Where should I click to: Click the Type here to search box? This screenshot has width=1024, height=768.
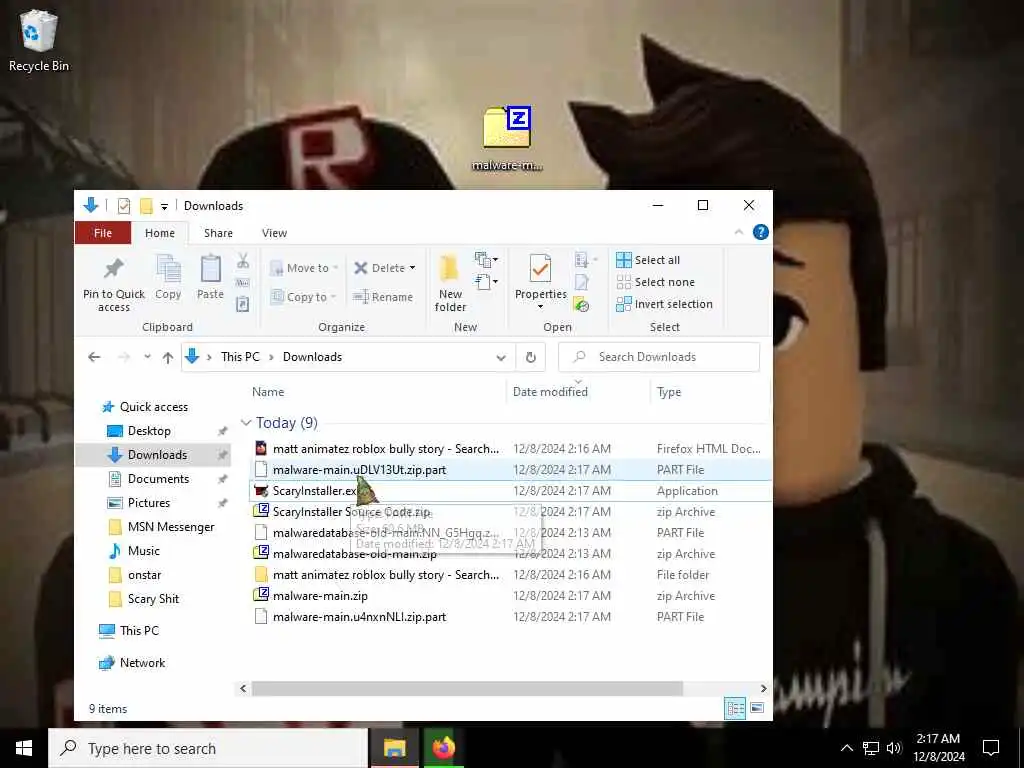coord(208,748)
